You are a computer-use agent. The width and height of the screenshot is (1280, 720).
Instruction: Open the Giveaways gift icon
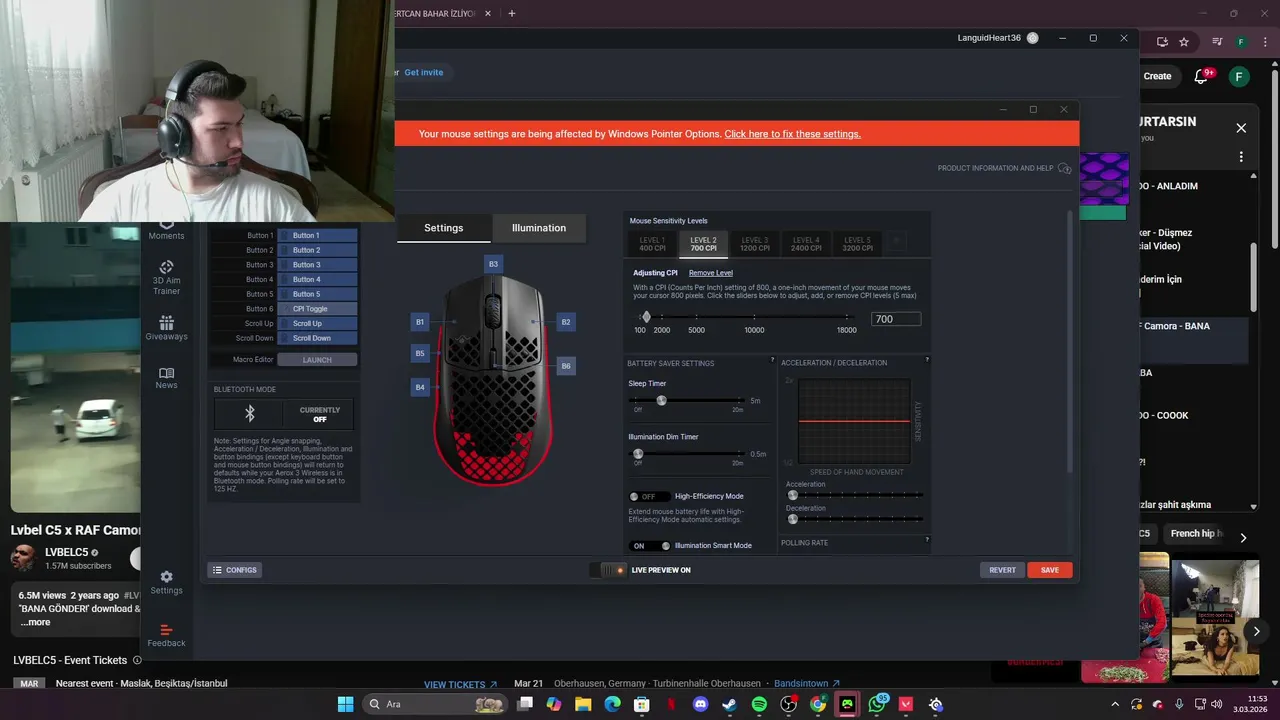tap(166, 323)
